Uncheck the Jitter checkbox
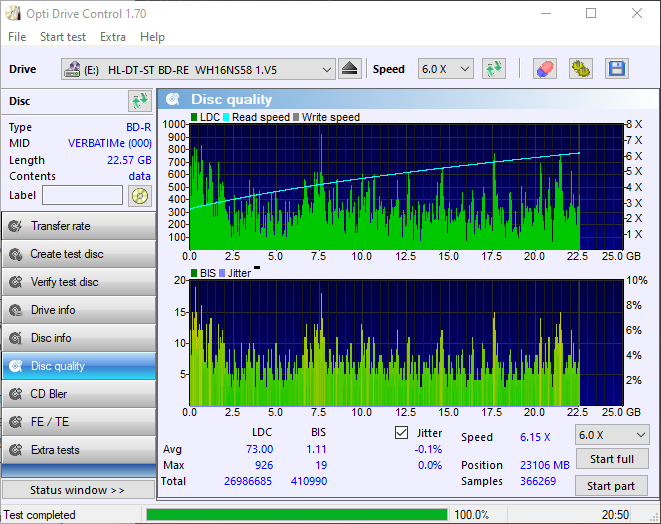The image size is (661, 524). click(402, 433)
